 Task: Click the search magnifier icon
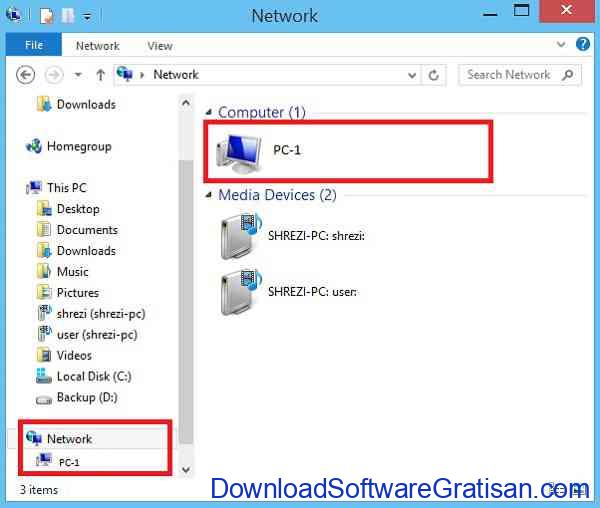click(x=568, y=75)
